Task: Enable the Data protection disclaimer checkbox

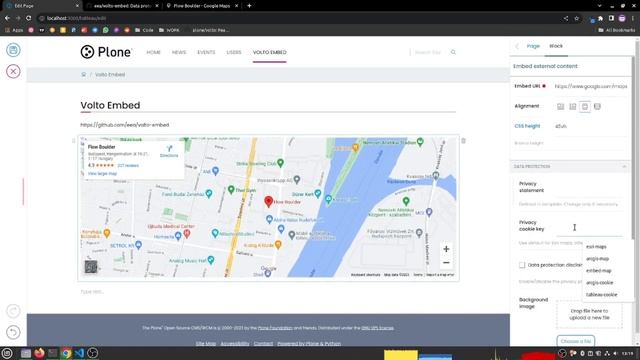Action: pos(522,265)
